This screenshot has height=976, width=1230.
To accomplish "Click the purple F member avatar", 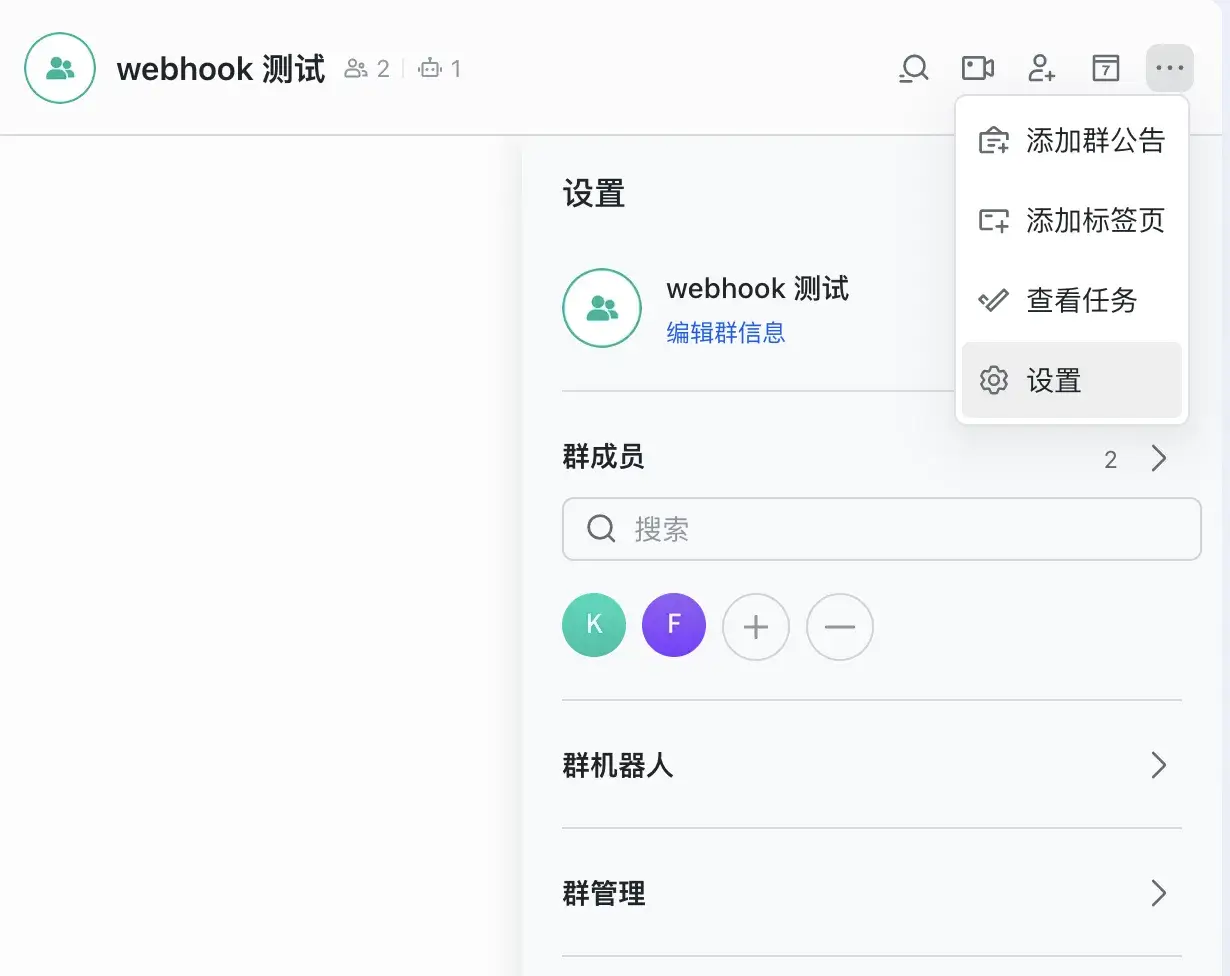I will point(674,626).
